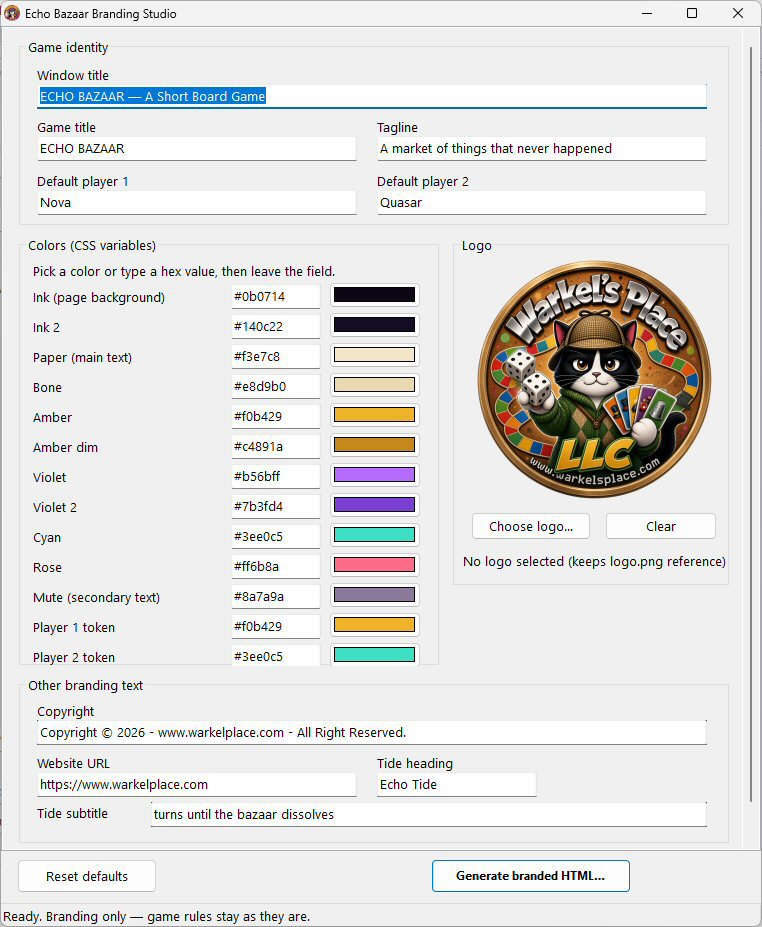Click the Echo Bazaar app icon in title bar
Viewport: 762px width, 927px height.
click(12, 13)
